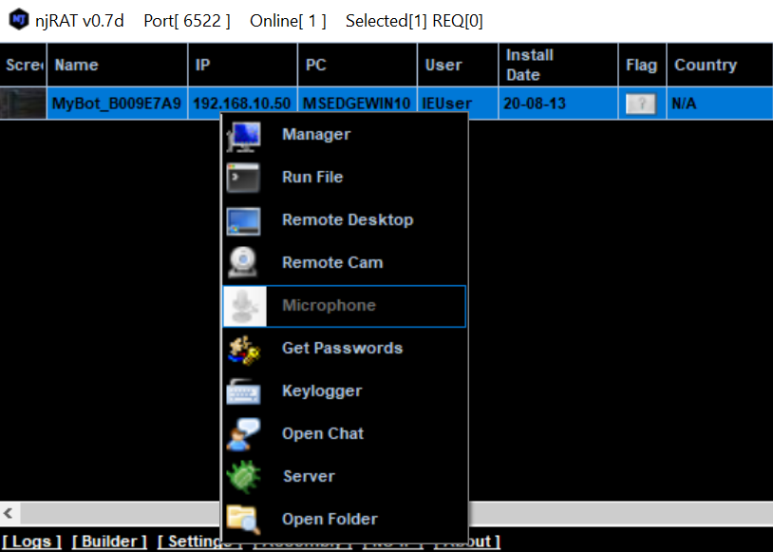Choose the Open Folder icon

click(243, 519)
